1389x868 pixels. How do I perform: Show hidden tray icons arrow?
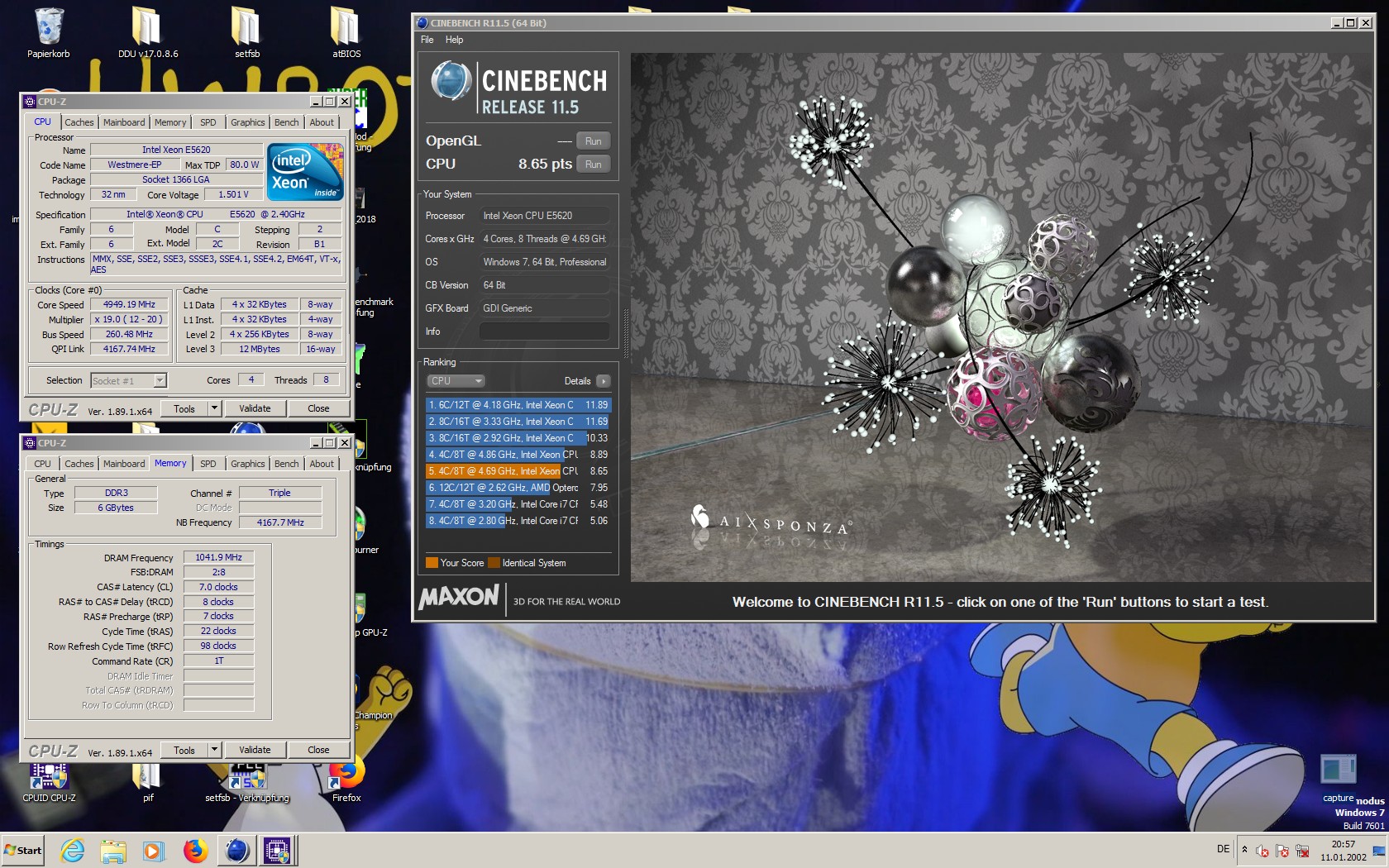point(1244,850)
